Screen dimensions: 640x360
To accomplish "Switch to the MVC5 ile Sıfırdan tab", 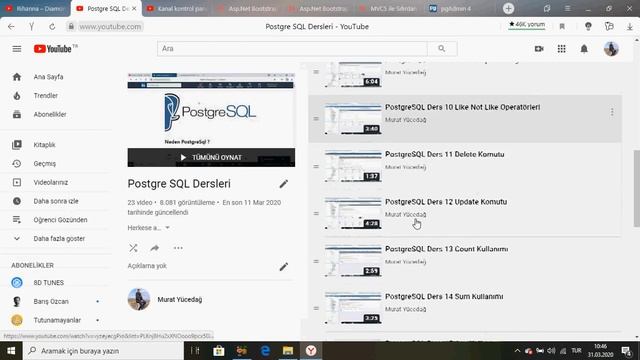I will tap(389, 9).
